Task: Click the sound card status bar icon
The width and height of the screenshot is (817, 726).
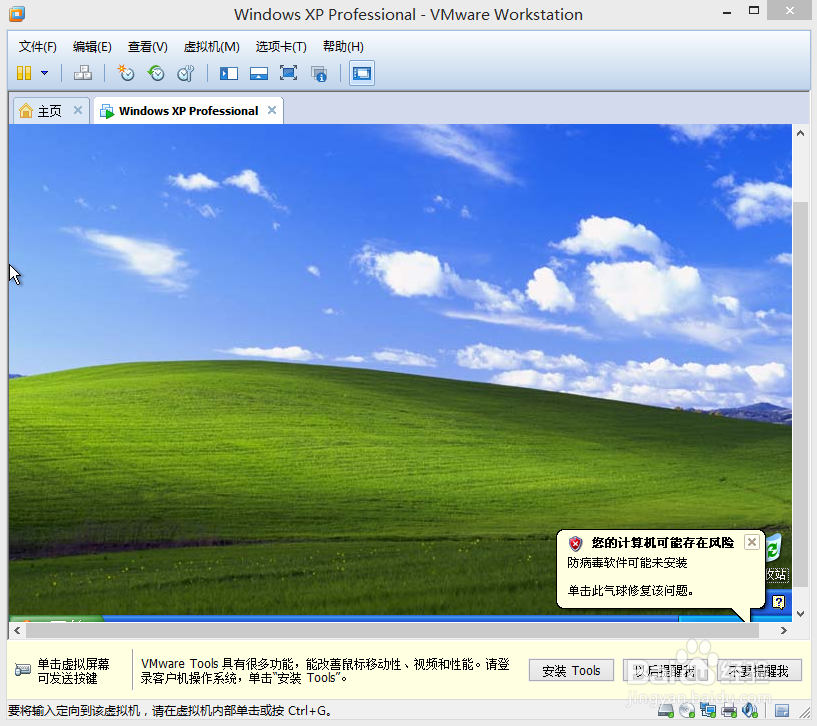Action: coord(750,710)
